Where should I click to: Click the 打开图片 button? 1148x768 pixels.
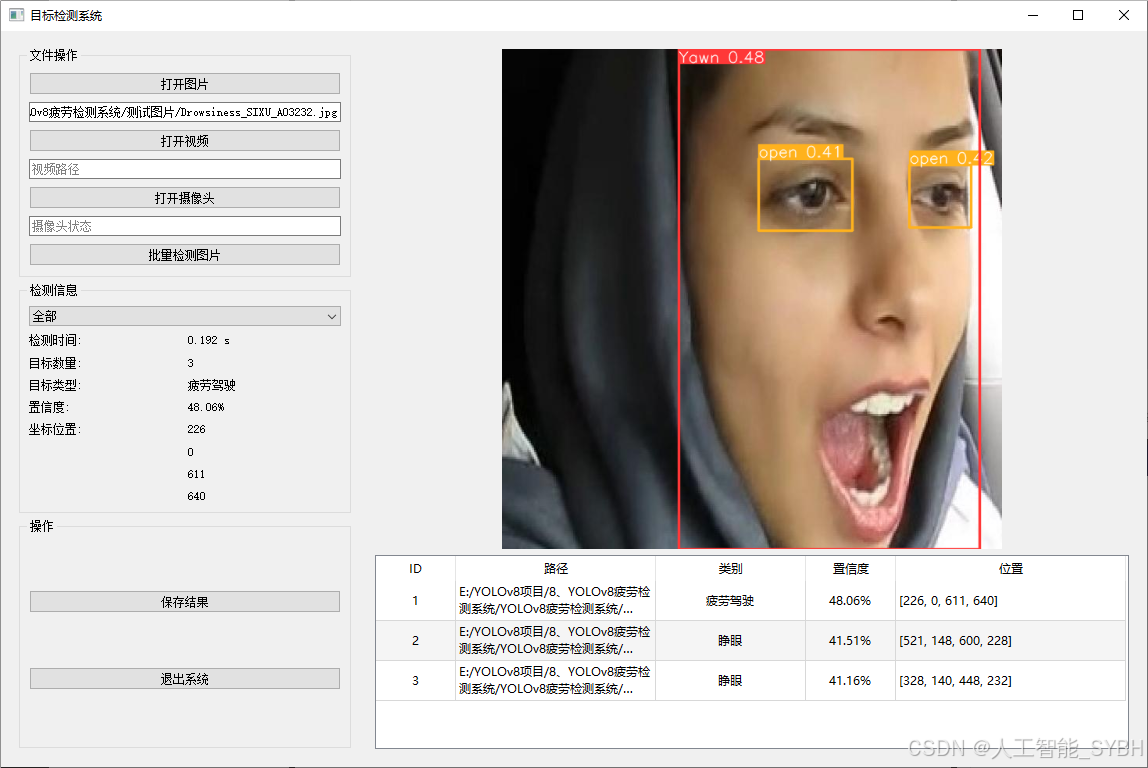click(x=184, y=83)
